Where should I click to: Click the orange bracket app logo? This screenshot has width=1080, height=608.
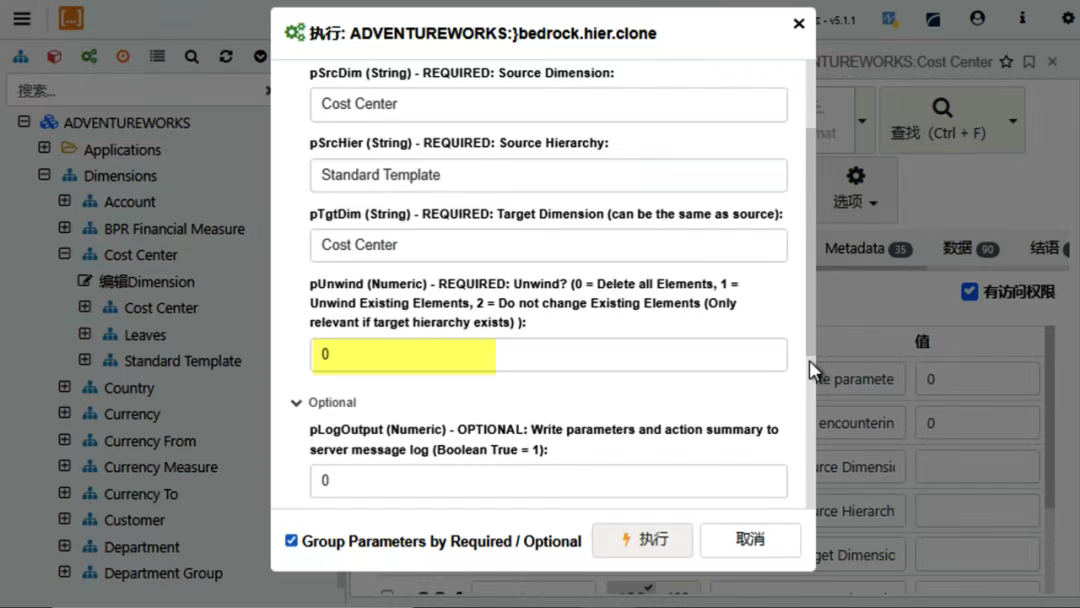click(x=71, y=19)
